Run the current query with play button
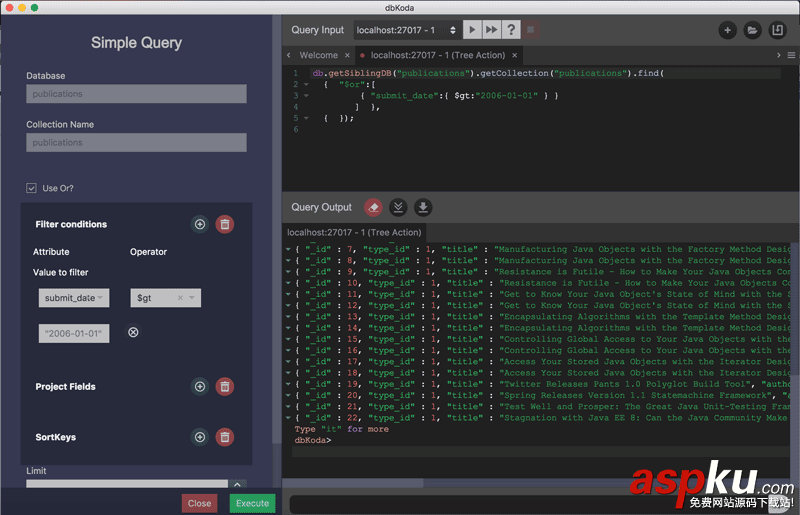This screenshot has height=515, width=800. click(x=471, y=31)
